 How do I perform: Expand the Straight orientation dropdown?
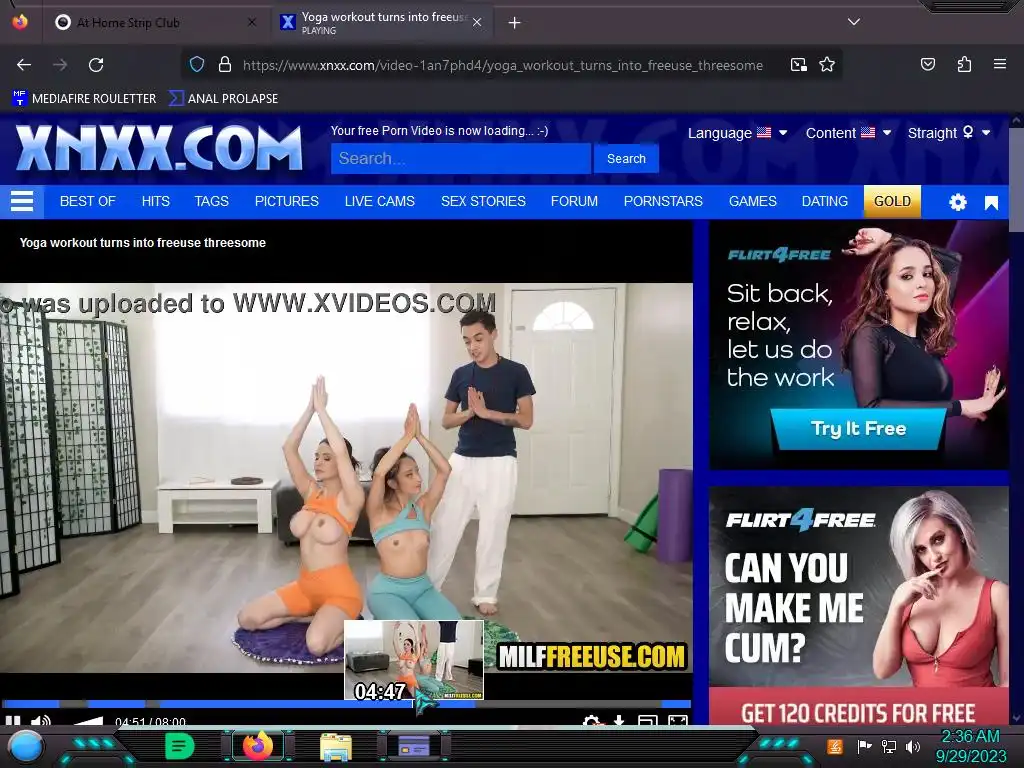pyautogui.click(x=949, y=133)
